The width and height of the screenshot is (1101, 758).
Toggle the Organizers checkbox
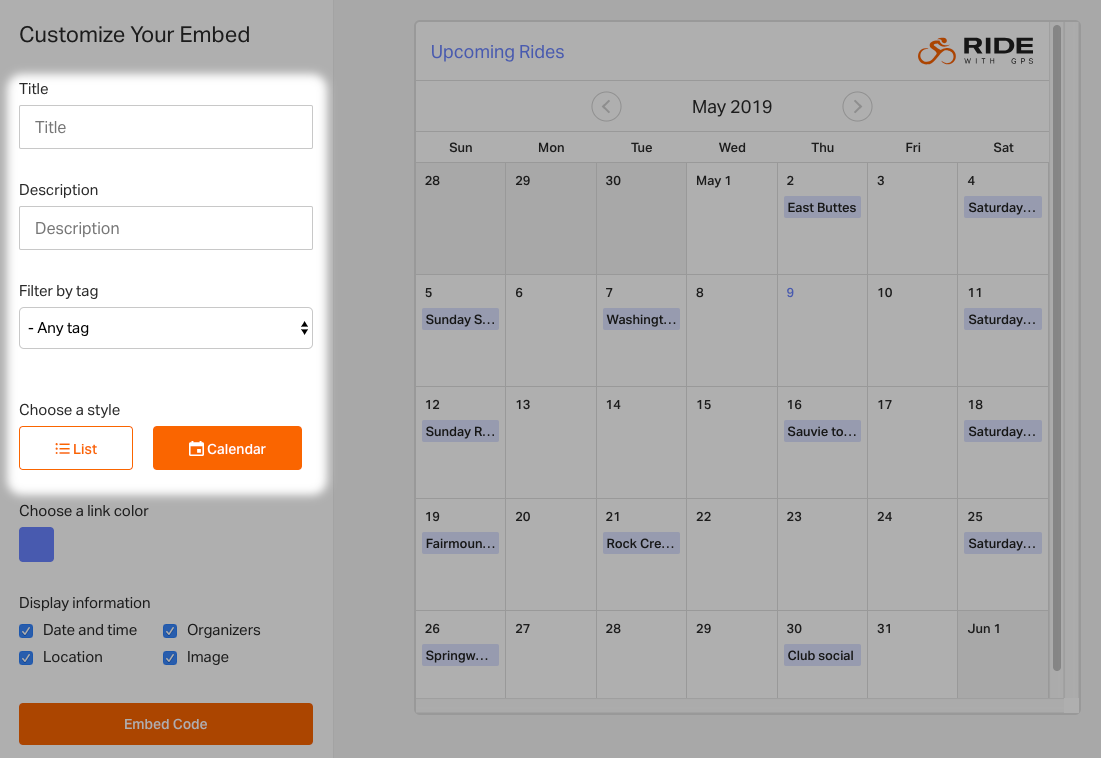170,630
